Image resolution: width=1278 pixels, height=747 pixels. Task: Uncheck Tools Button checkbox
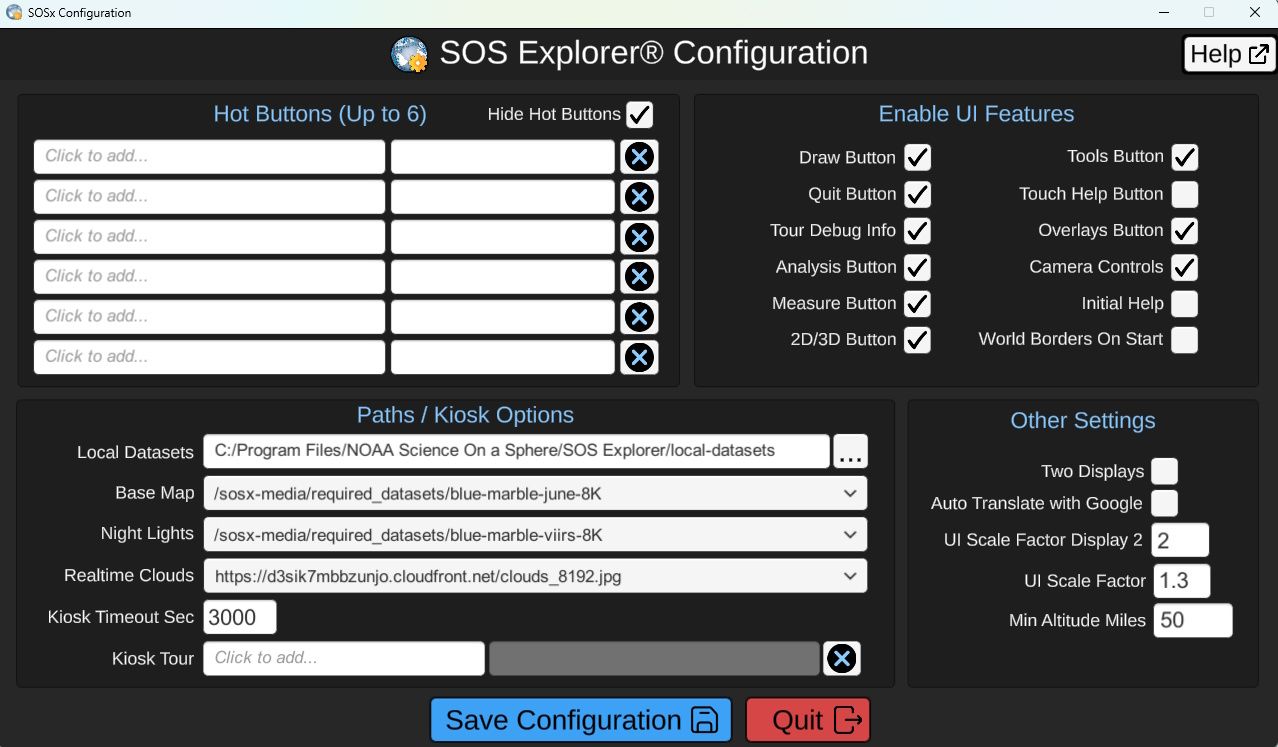pos(1184,158)
